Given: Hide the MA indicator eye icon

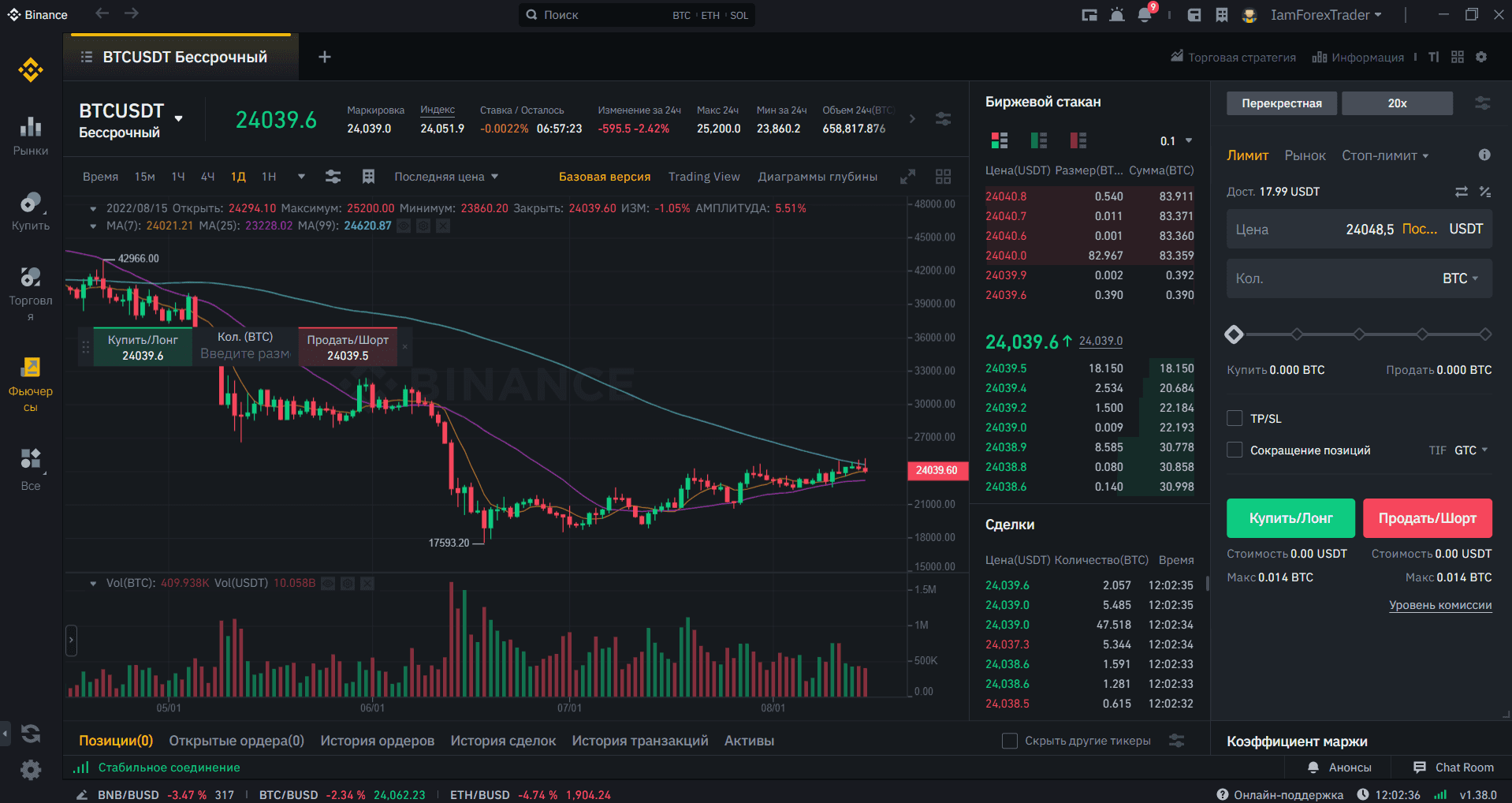Looking at the screenshot, I should tap(404, 226).
